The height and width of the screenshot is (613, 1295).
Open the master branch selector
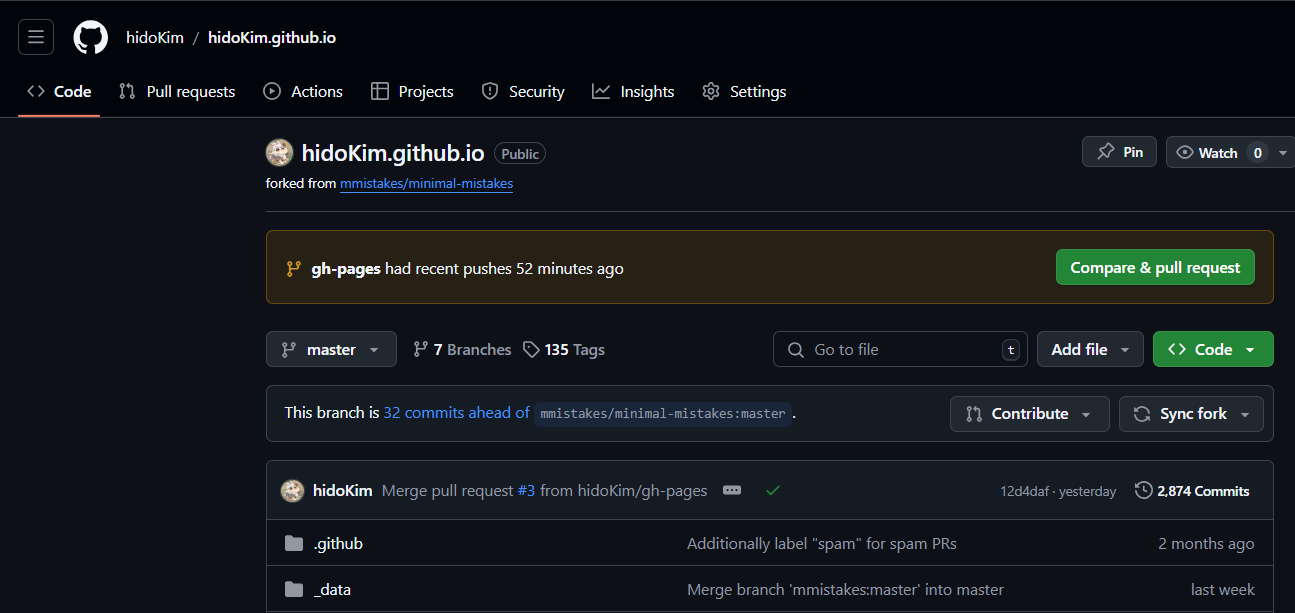click(331, 349)
